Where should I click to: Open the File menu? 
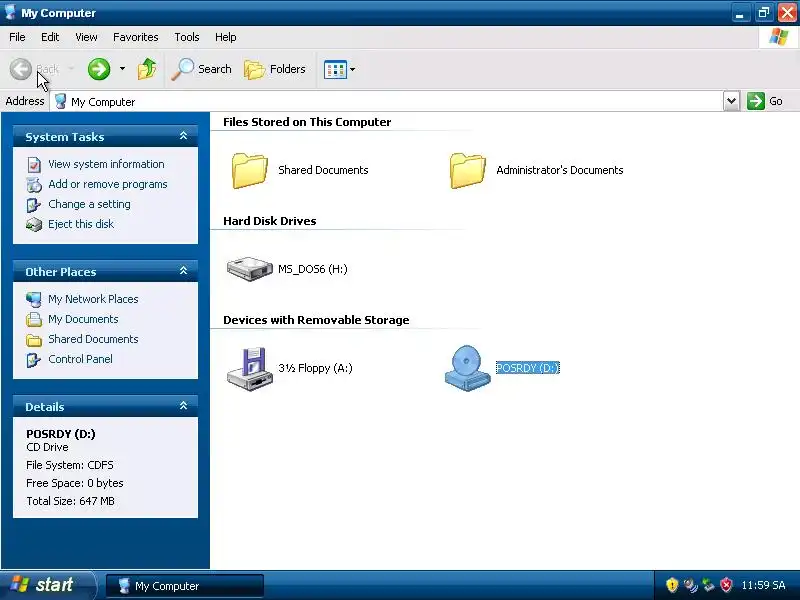coord(17,37)
